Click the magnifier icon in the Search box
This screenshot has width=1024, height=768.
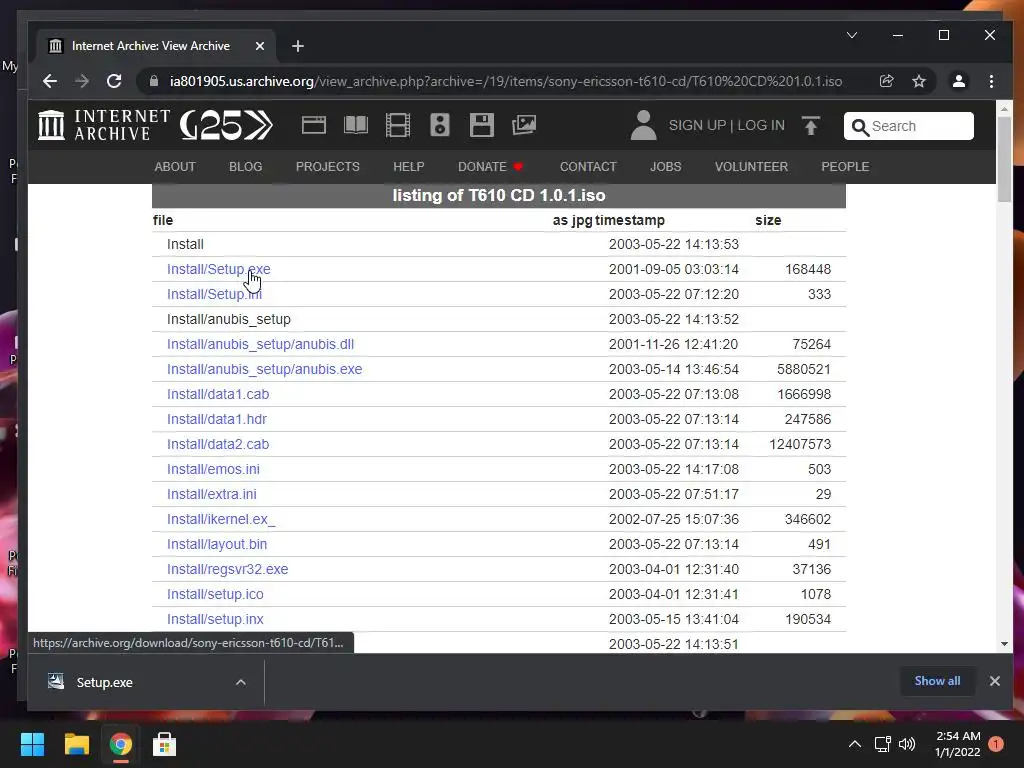860,127
